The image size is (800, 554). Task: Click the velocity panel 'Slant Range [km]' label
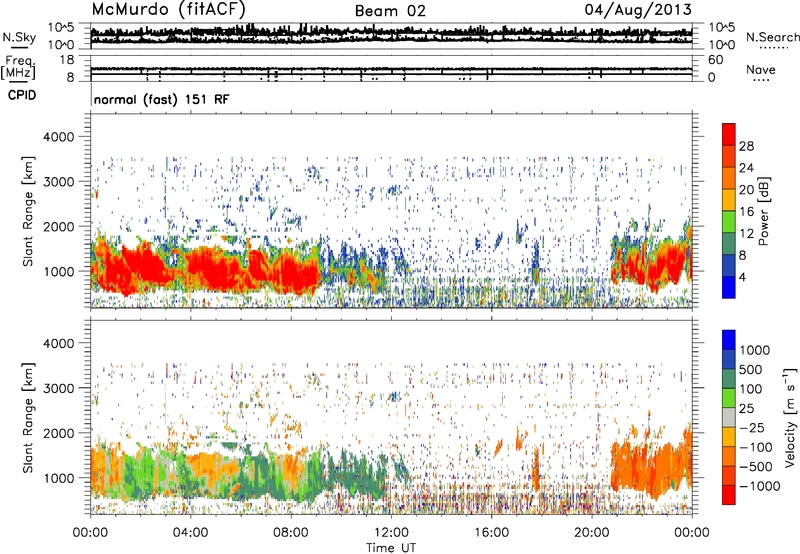28,417
